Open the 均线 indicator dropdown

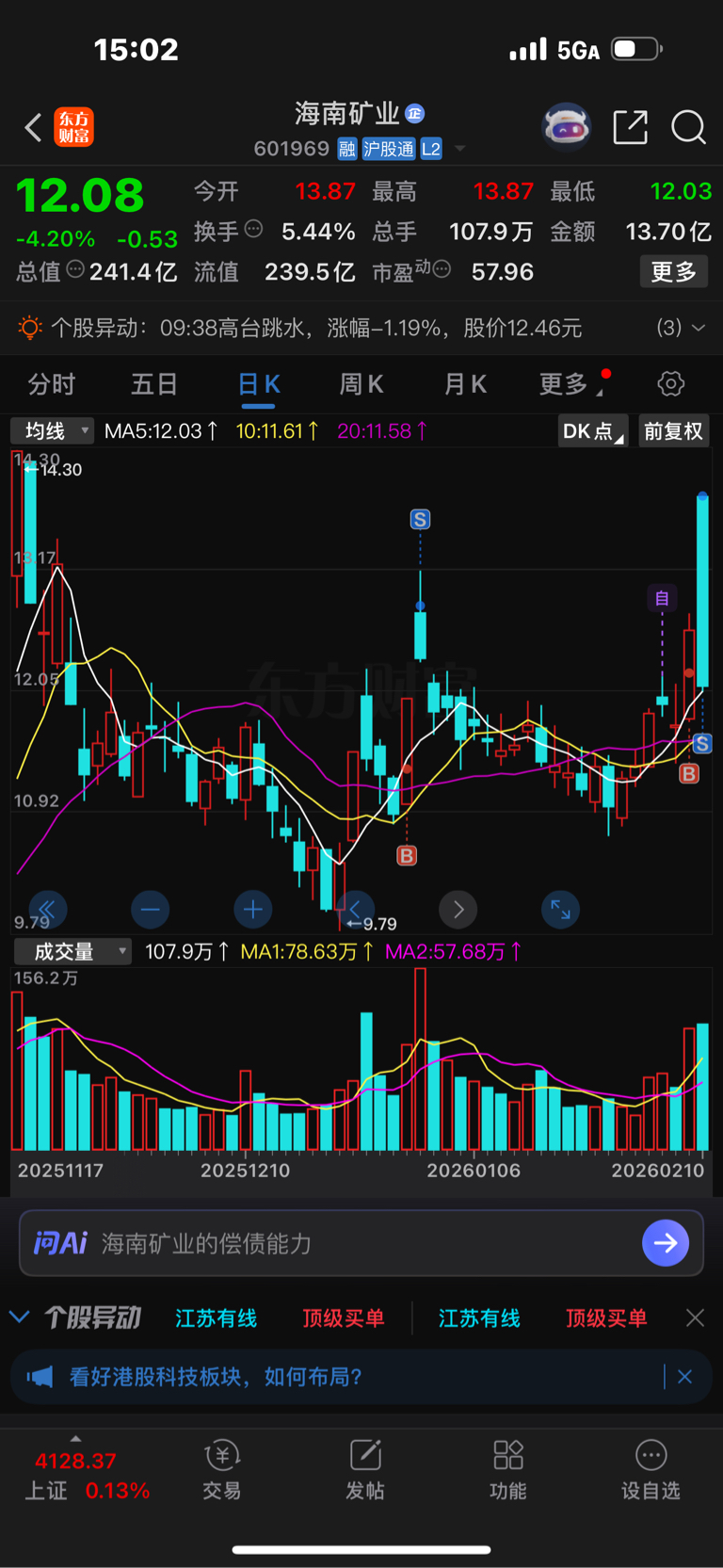53,431
